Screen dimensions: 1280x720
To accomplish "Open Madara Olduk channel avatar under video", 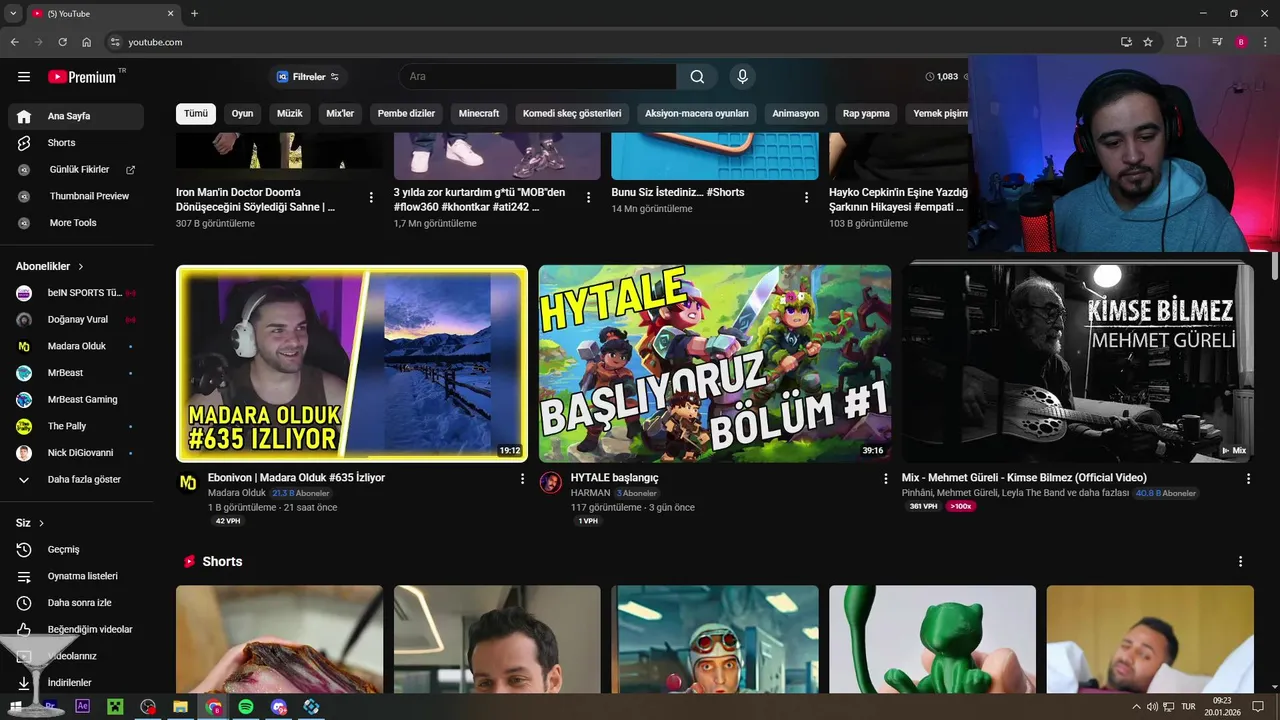I will coord(188,483).
